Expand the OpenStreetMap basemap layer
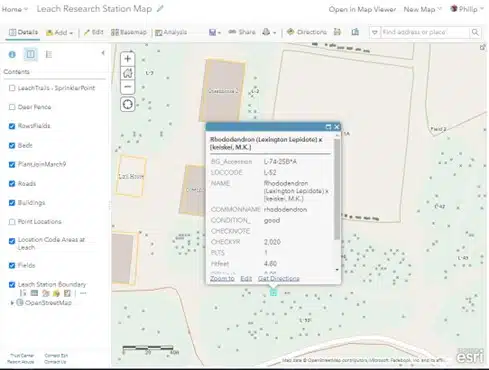 tap(12, 303)
